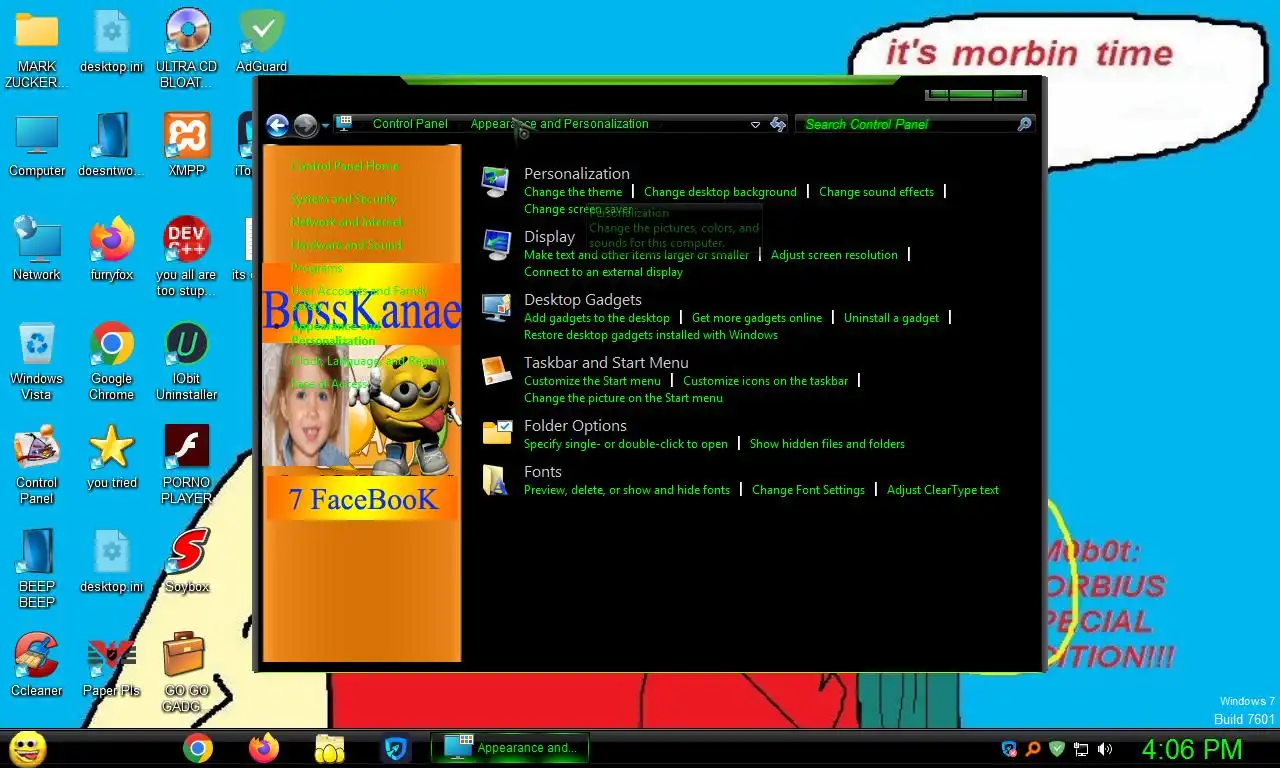Open Control Panel Home in sidebar

345,166
